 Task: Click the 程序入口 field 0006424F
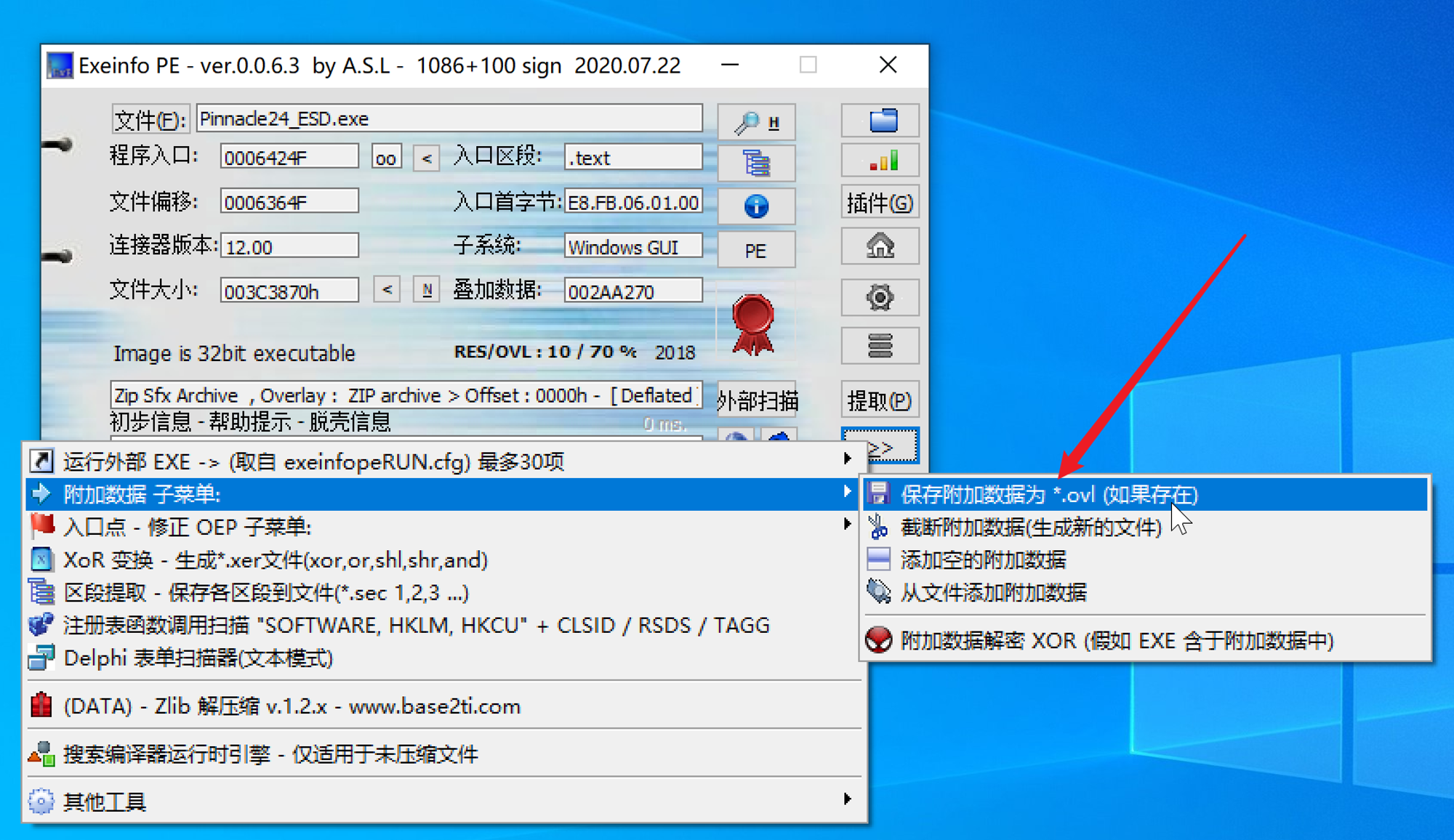click(x=289, y=157)
